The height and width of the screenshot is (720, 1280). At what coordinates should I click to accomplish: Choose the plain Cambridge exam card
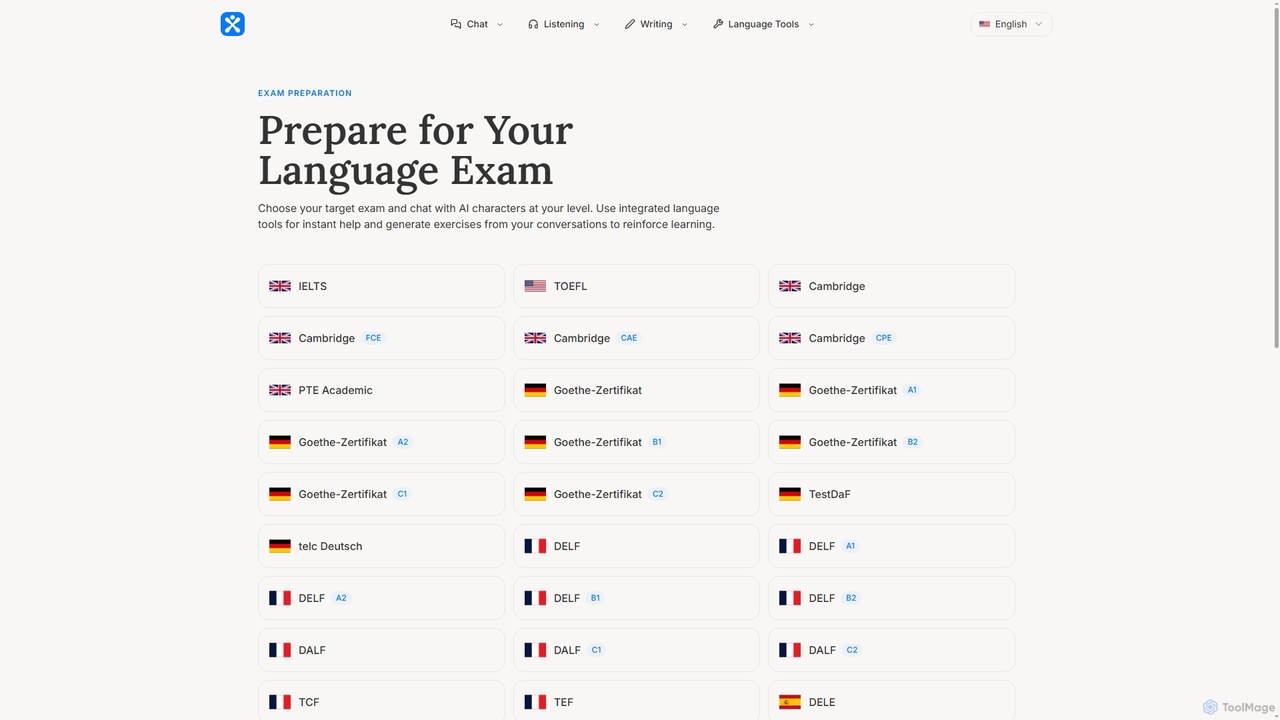[891, 286]
